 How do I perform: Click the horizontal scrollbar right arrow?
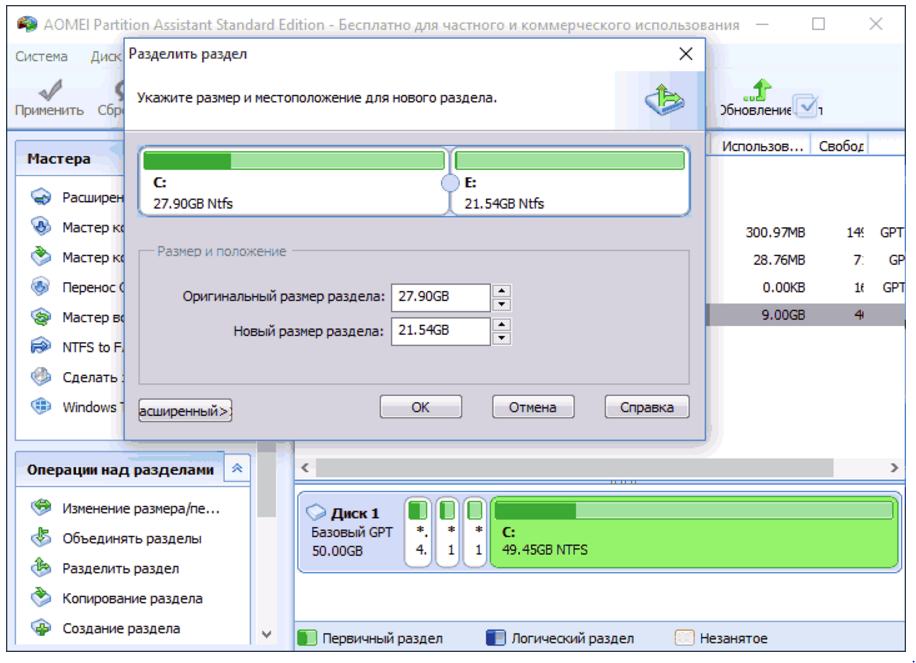[894, 468]
